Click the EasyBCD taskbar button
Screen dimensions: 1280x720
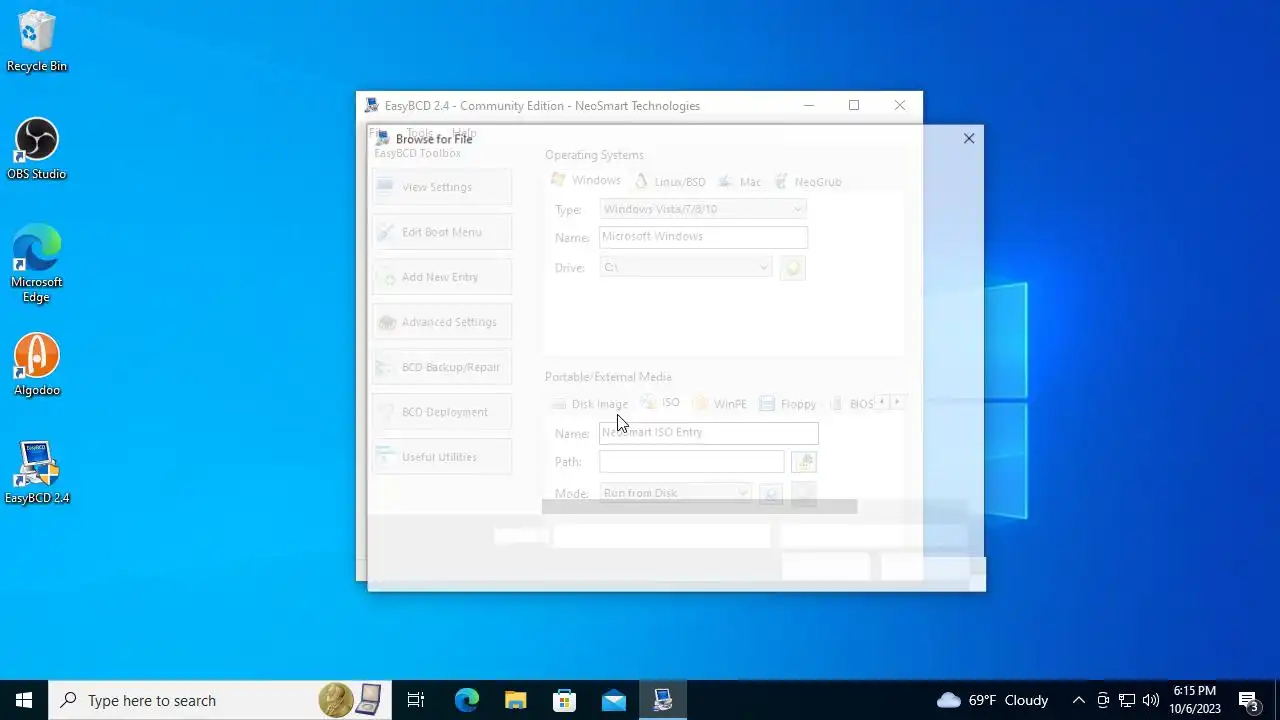pyautogui.click(x=663, y=700)
